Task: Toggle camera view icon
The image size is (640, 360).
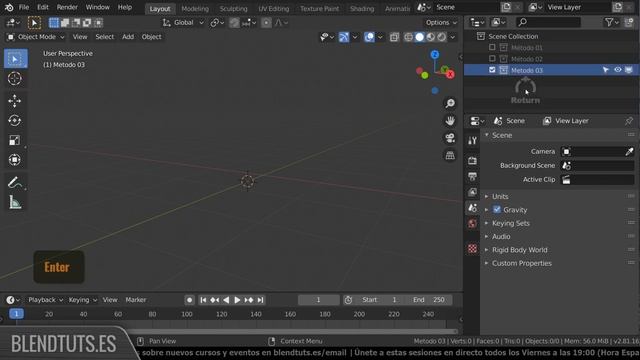Action: (450, 138)
